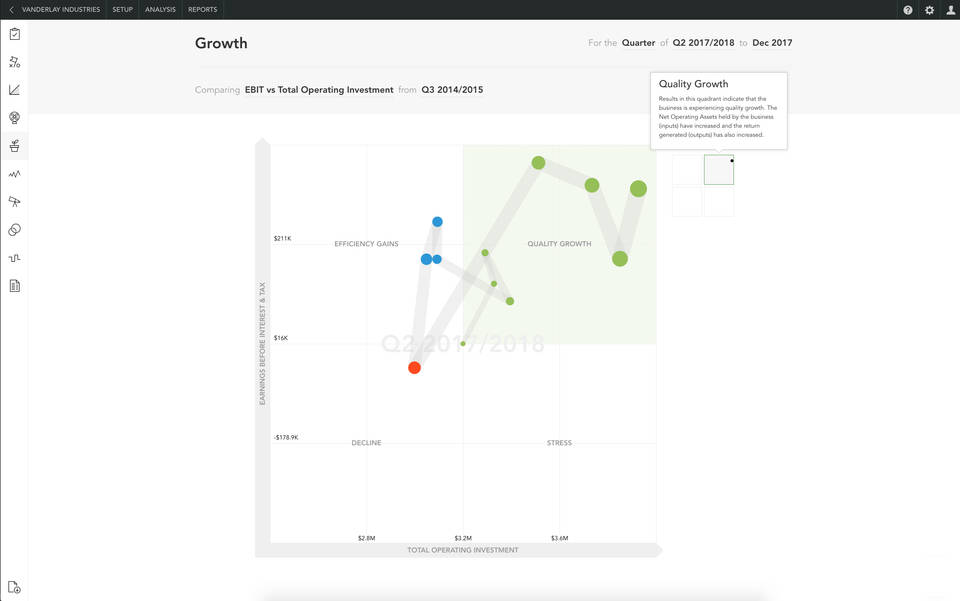Click the pulse waveform analysis icon
The image size is (960, 601).
[14, 173]
